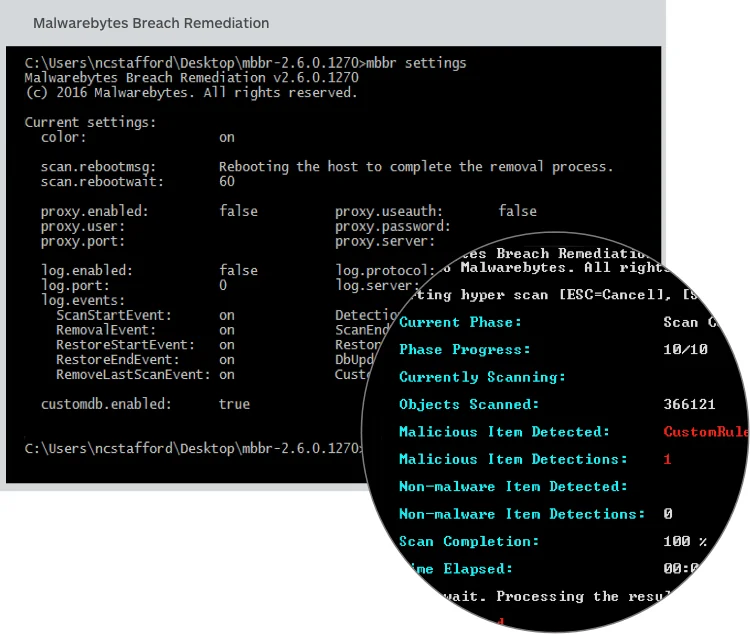Click the 'on' value next to ScanStartEvent
This screenshot has width=750, height=634.
[227, 316]
